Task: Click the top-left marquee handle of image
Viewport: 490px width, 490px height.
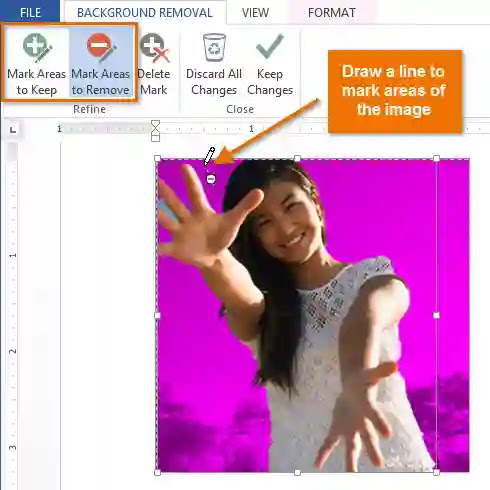Action: coord(158,158)
